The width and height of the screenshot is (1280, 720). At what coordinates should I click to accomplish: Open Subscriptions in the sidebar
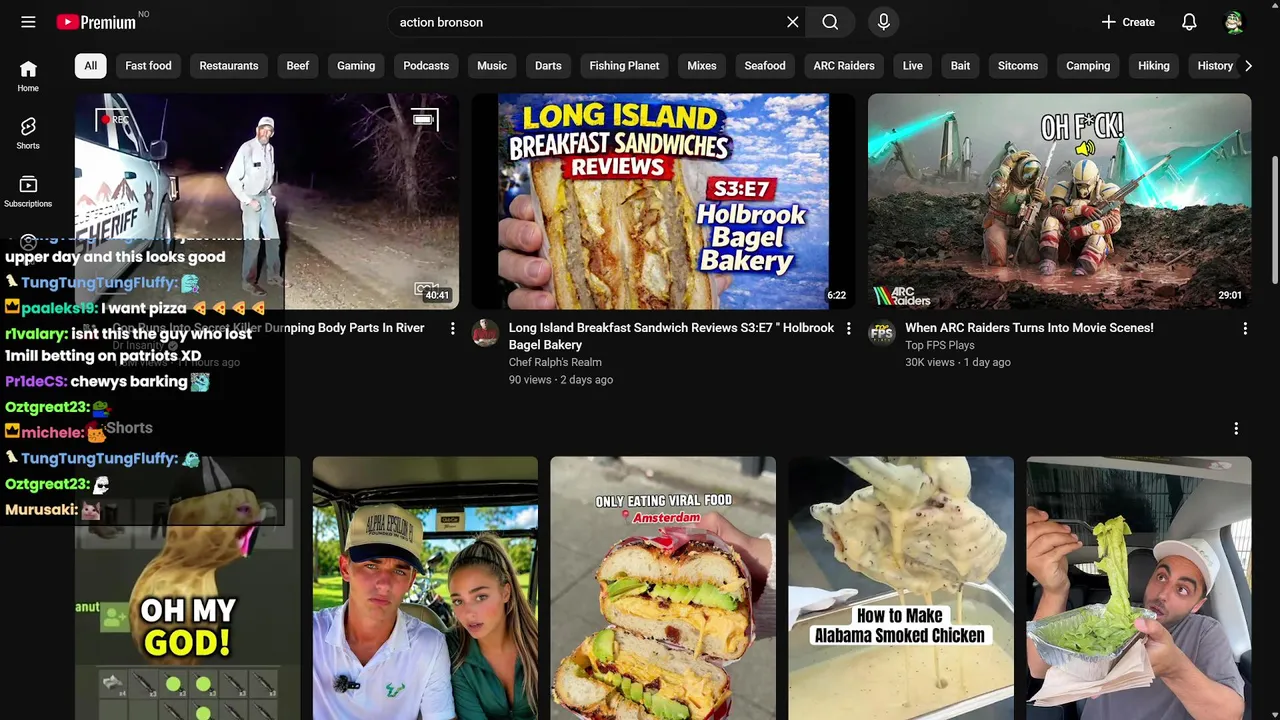(x=28, y=192)
